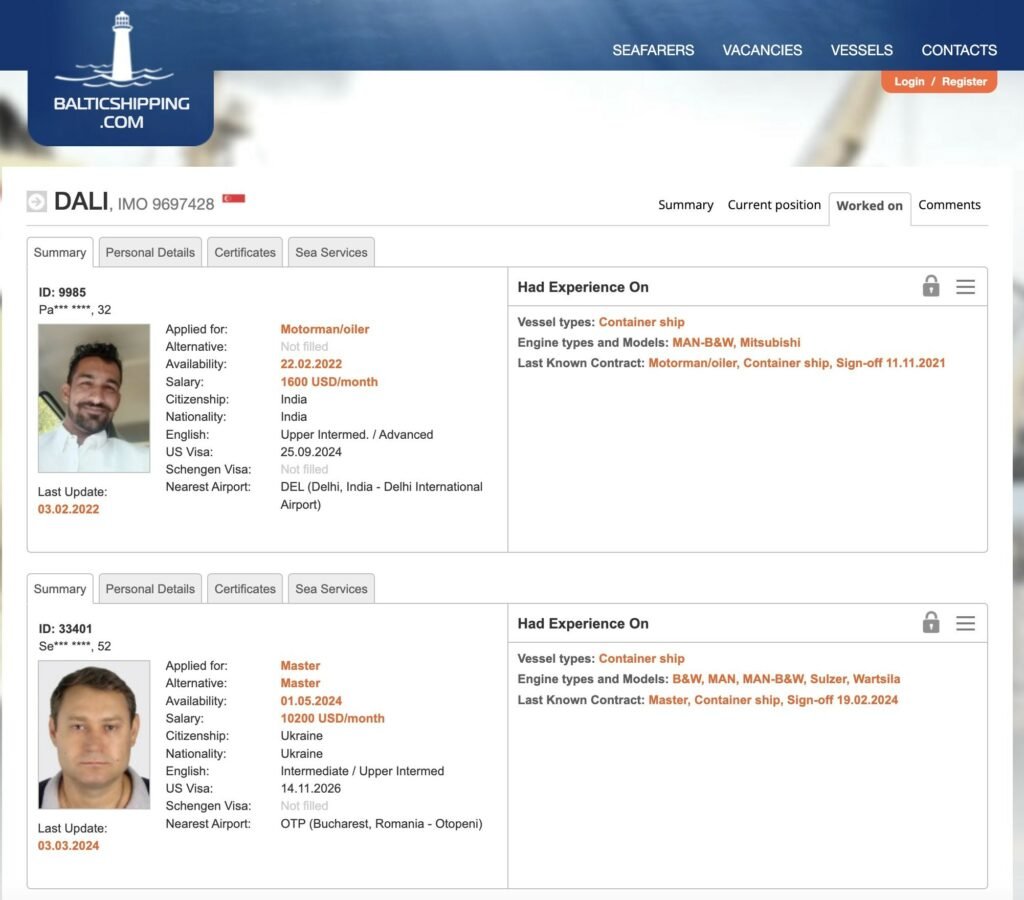Open the hamburger menu in ID 33401 card
Image resolution: width=1024 pixels, height=900 pixels.
click(x=965, y=623)
